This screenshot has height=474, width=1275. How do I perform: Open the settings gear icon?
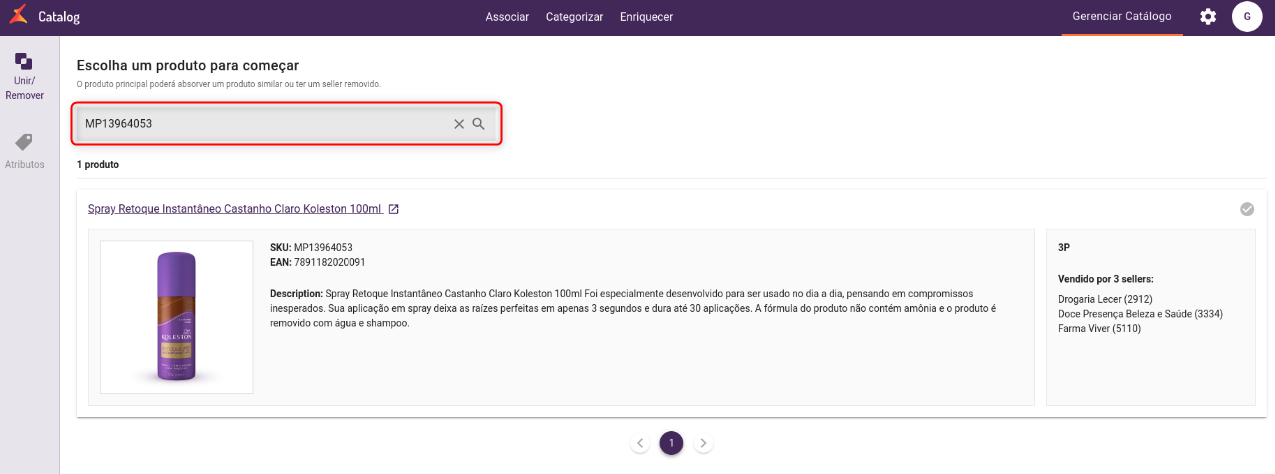1208,17
